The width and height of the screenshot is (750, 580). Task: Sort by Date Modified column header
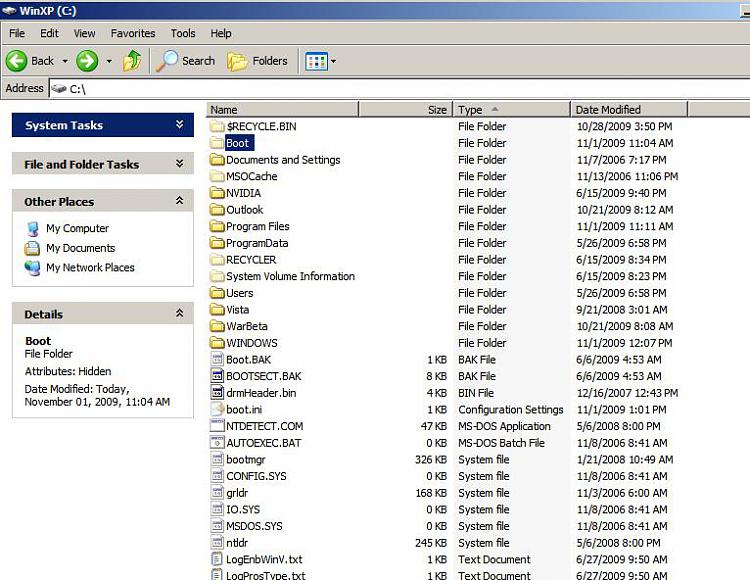629,109
